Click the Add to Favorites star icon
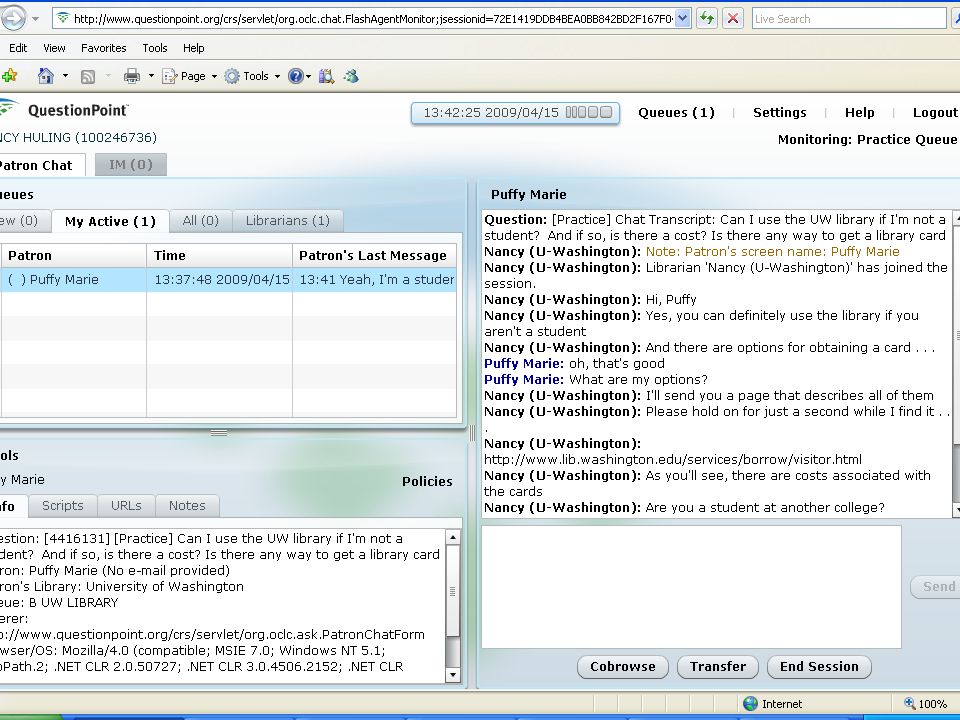960x720 pixels. click(x=9, y=76)
